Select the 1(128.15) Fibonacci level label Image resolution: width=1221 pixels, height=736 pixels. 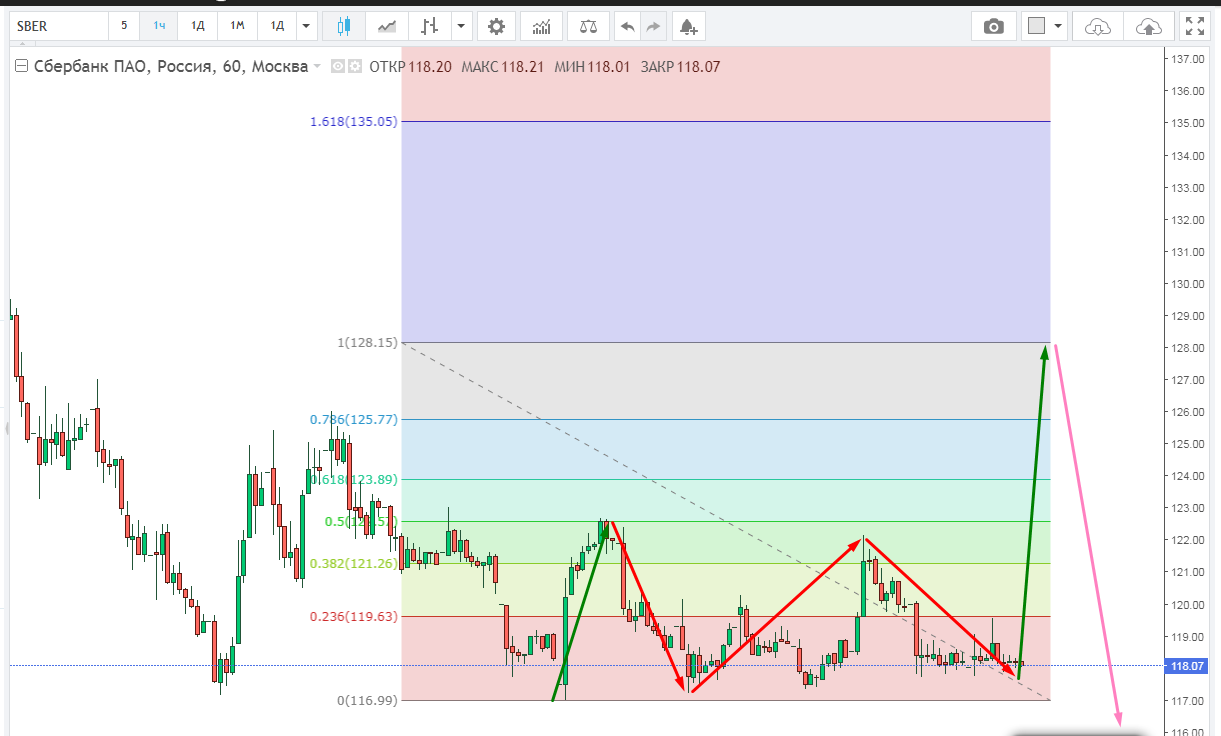(x=367, y=343)
